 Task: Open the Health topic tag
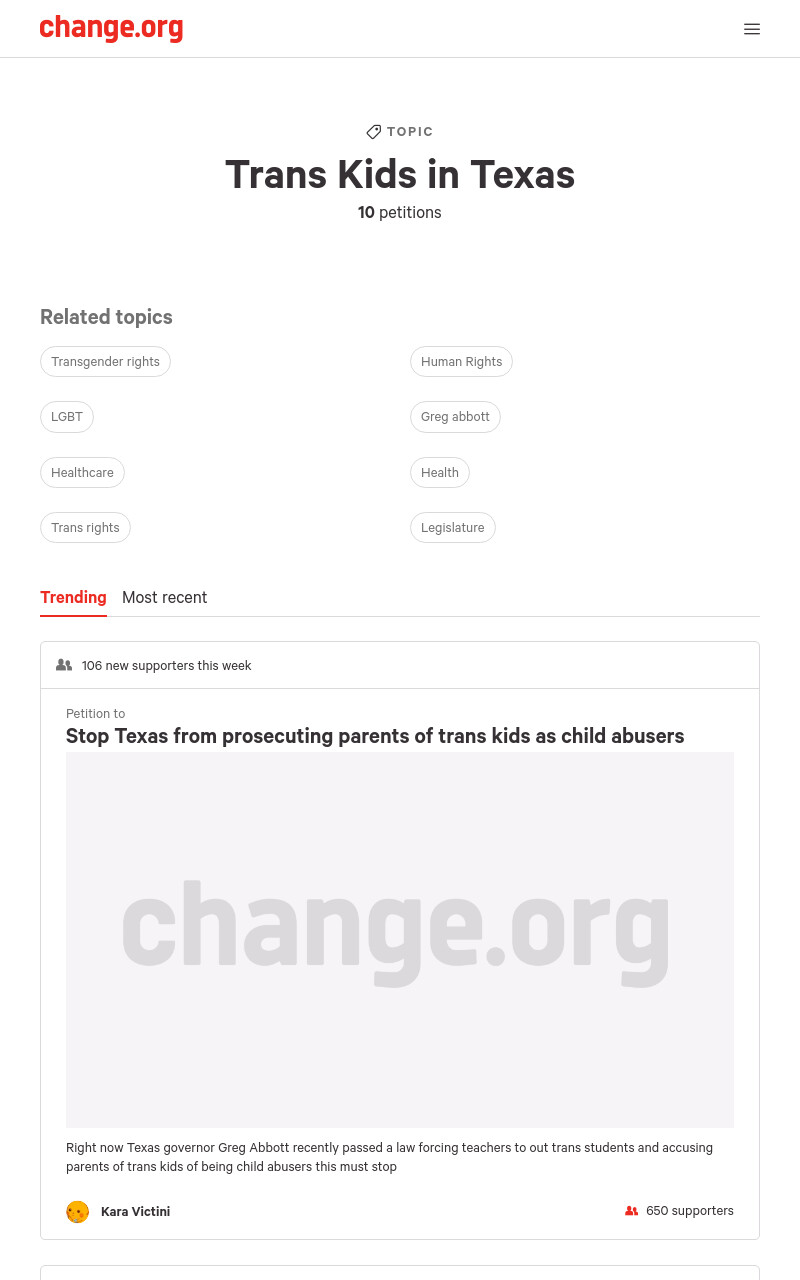point(439,472)
